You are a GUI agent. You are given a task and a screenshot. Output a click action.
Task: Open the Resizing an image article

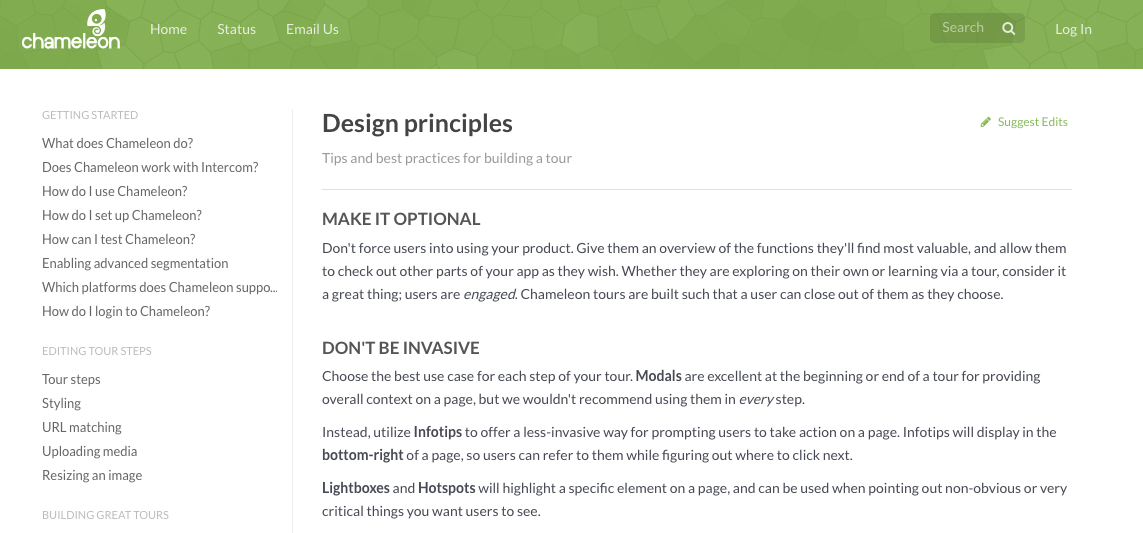[x=92, y=475]
